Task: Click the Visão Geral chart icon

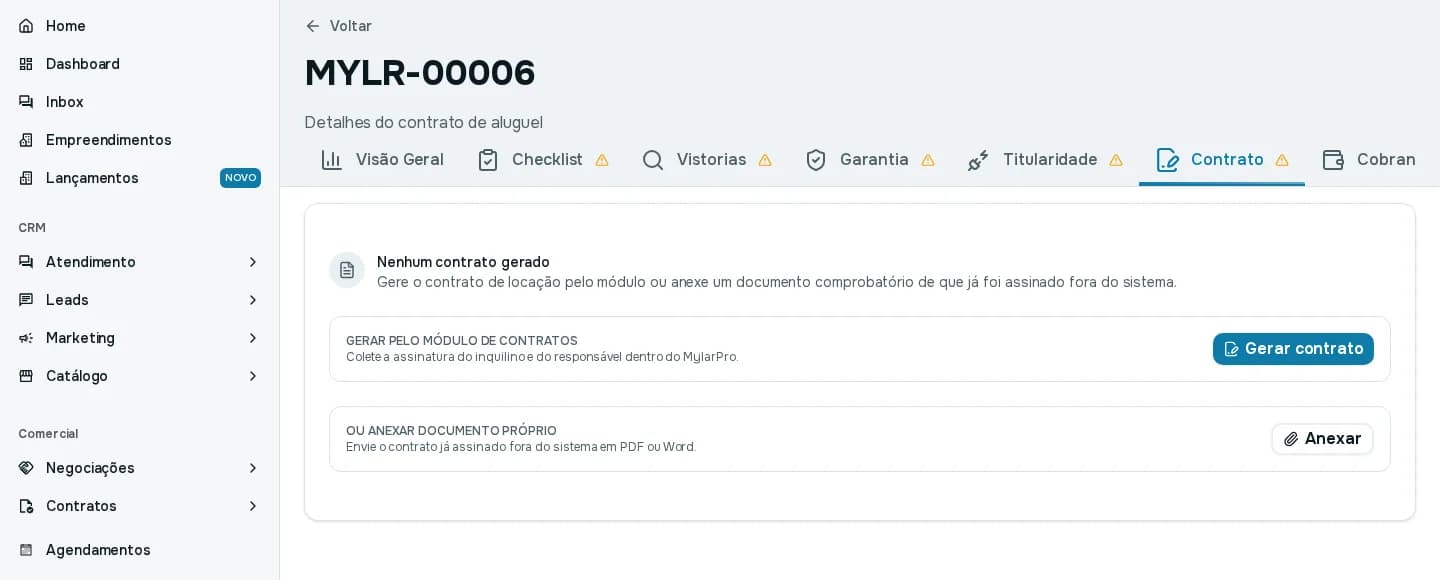Action: tap(332, 160)
